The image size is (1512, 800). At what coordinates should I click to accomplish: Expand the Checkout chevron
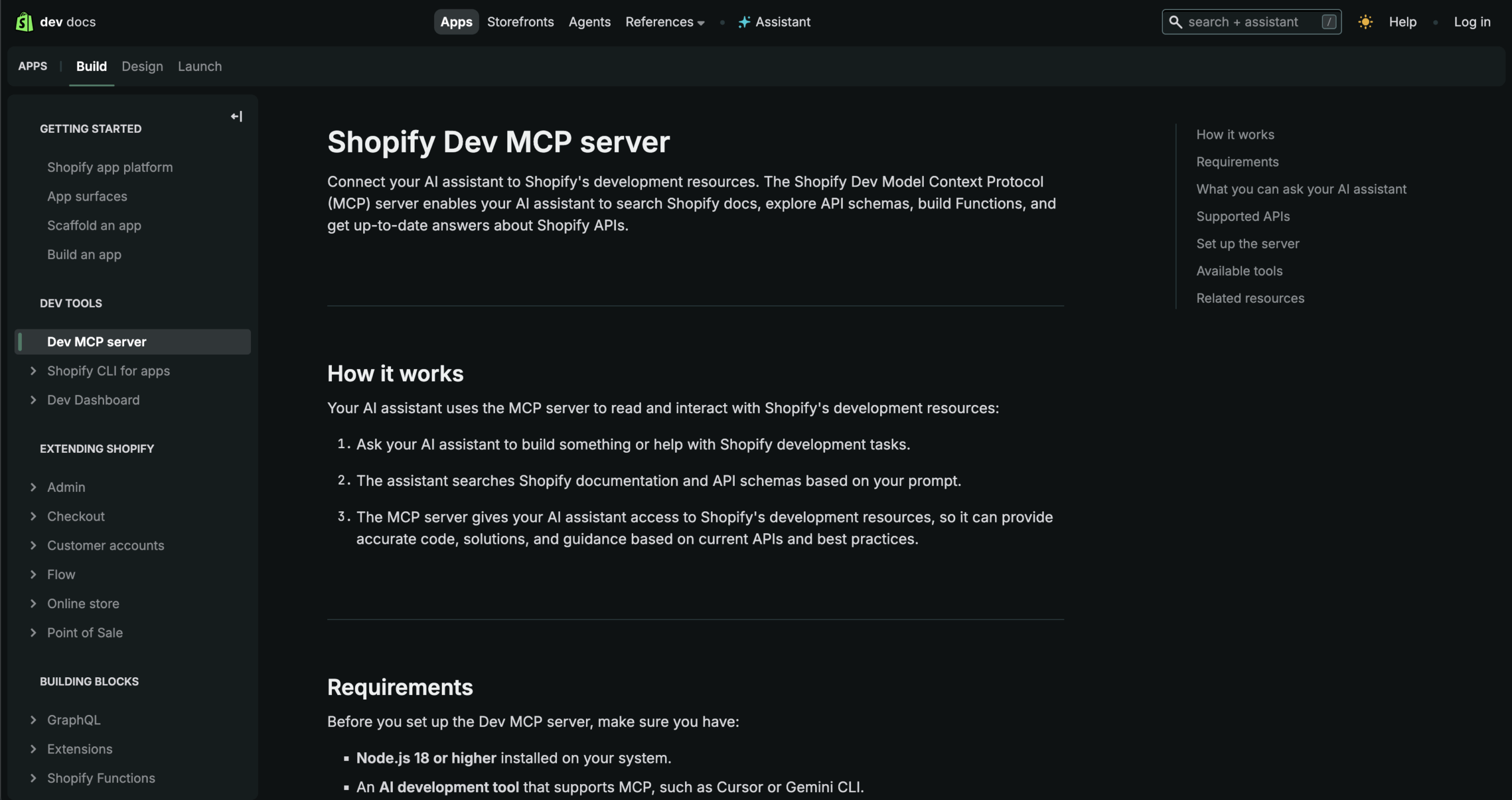pyautogui.click(x=34, y=516)
